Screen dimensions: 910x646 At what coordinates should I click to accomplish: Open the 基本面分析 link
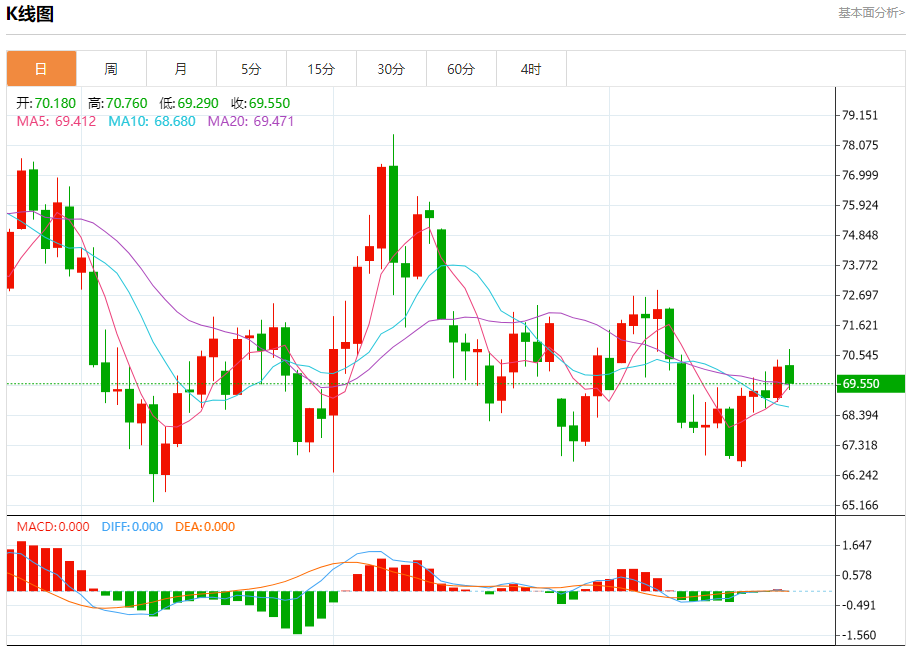(872, 13)
